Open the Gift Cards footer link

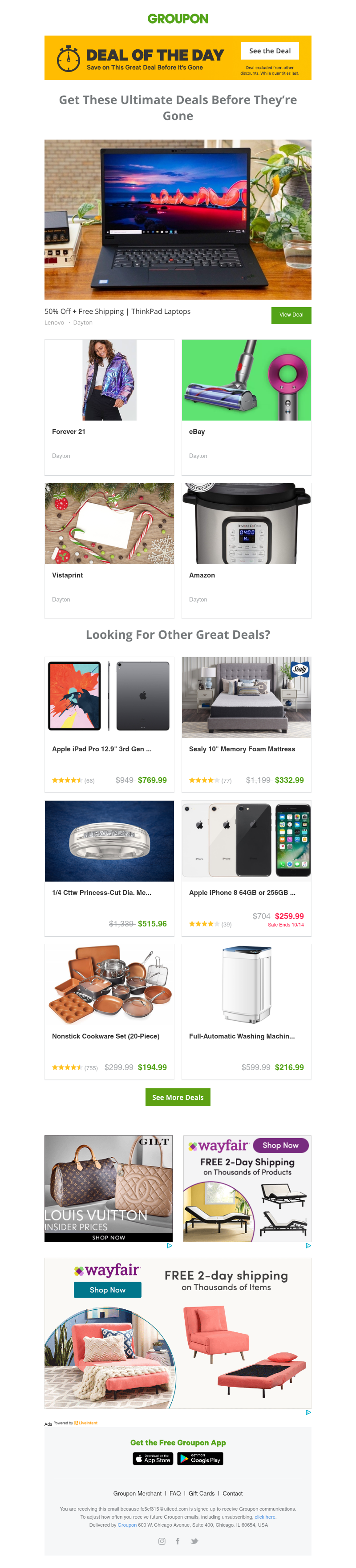click(202, 1493)
